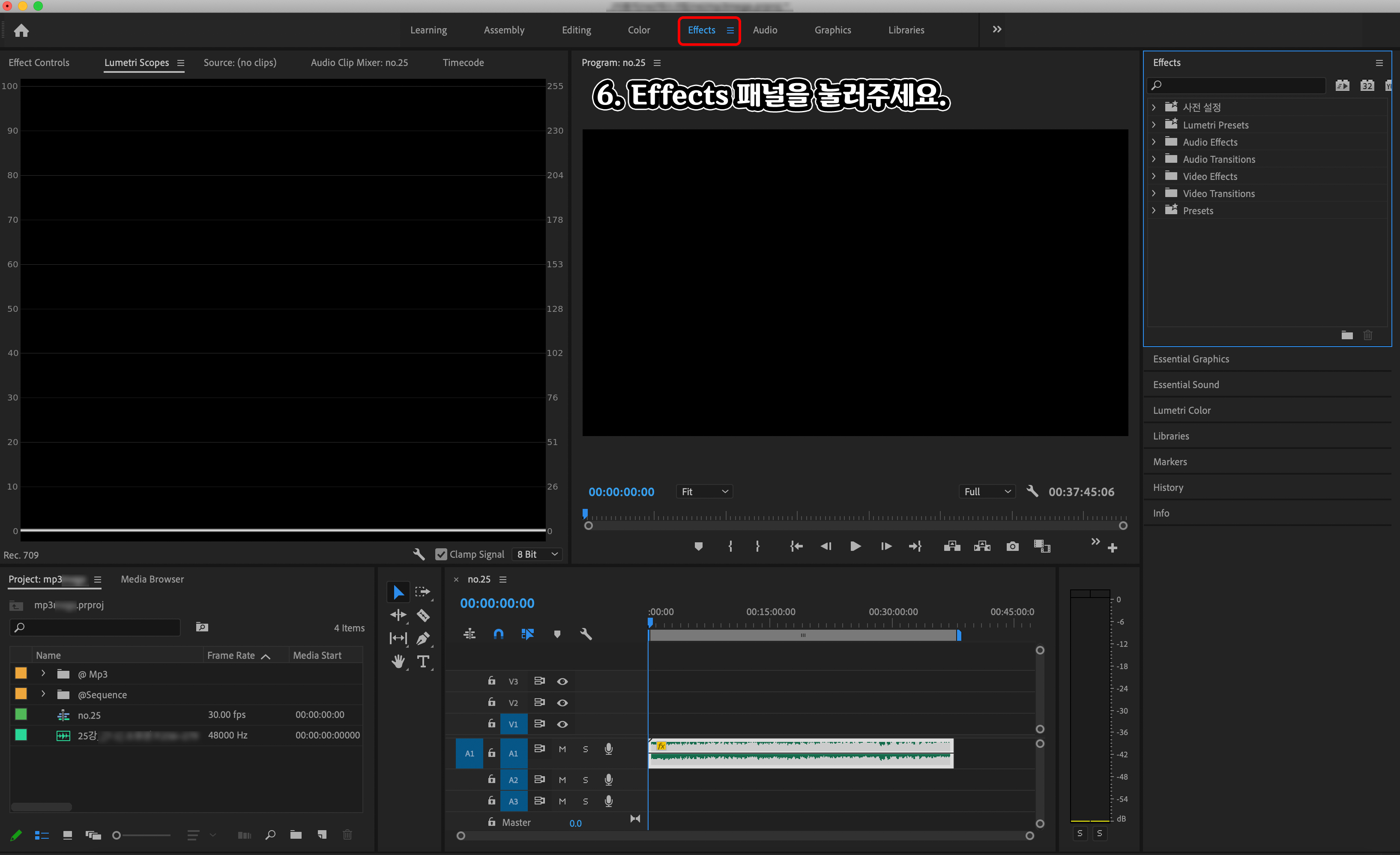This screenshot has width=1400, height=855.
Task: Open the Fit zoom level dropdown
Action: pyautogui.click(x=704, y=491)
